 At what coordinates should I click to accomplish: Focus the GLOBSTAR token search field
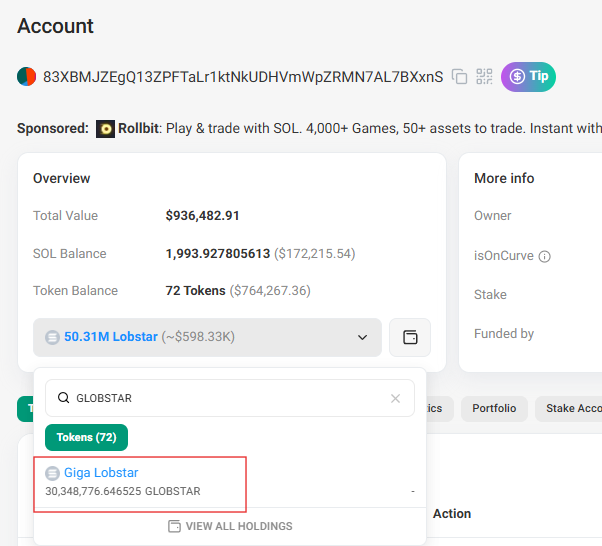point(230,398)
